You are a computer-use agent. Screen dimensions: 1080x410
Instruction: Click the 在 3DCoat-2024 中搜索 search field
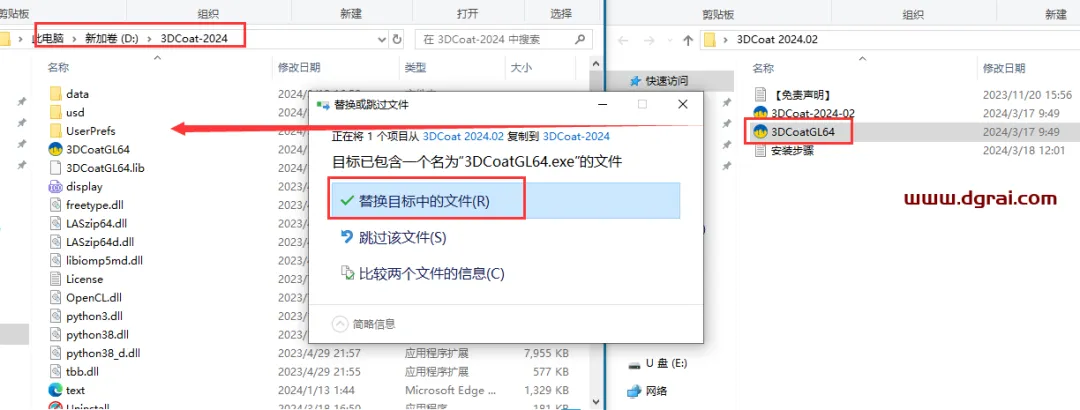[504, 40]
